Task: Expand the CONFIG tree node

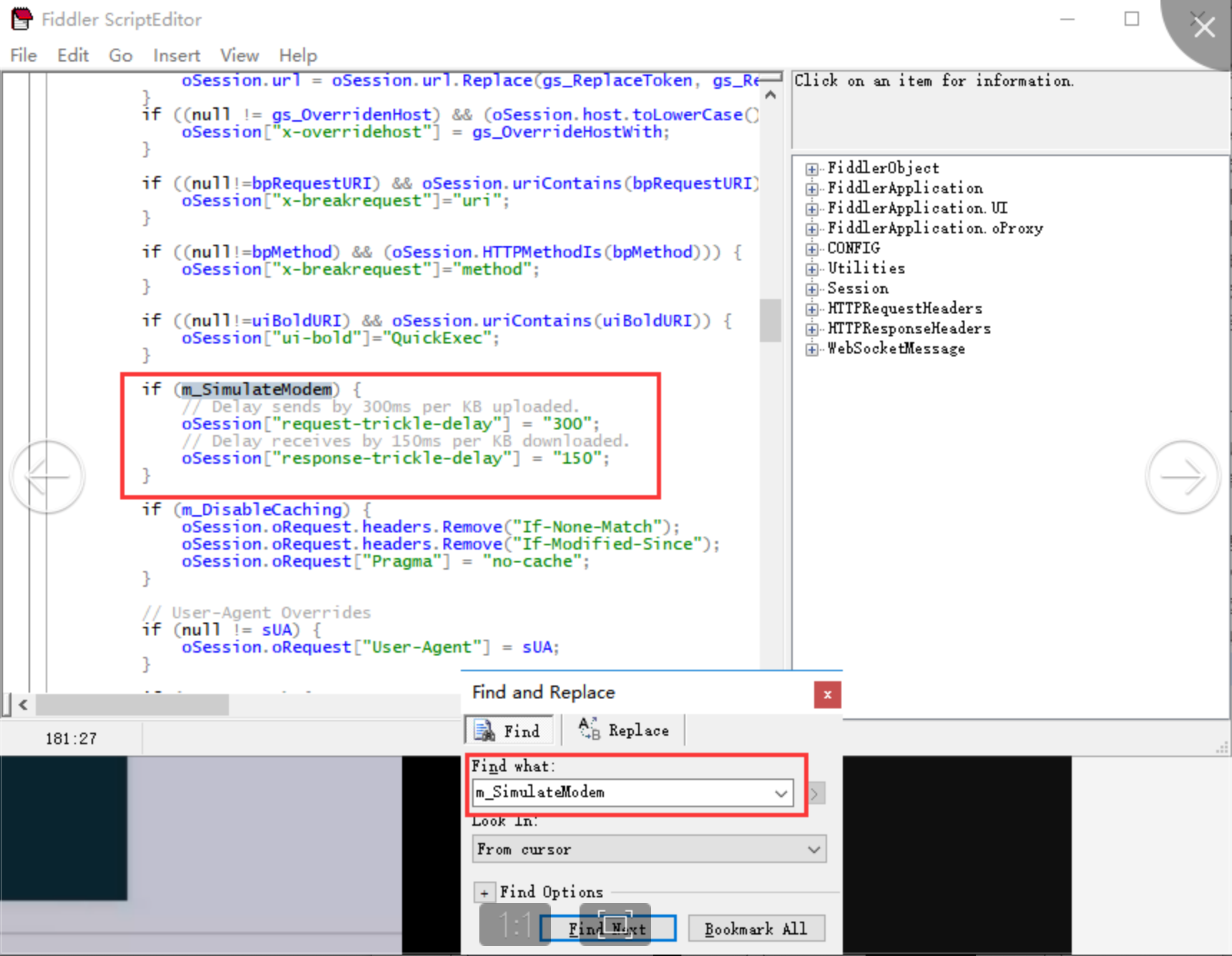Action: 811,249
